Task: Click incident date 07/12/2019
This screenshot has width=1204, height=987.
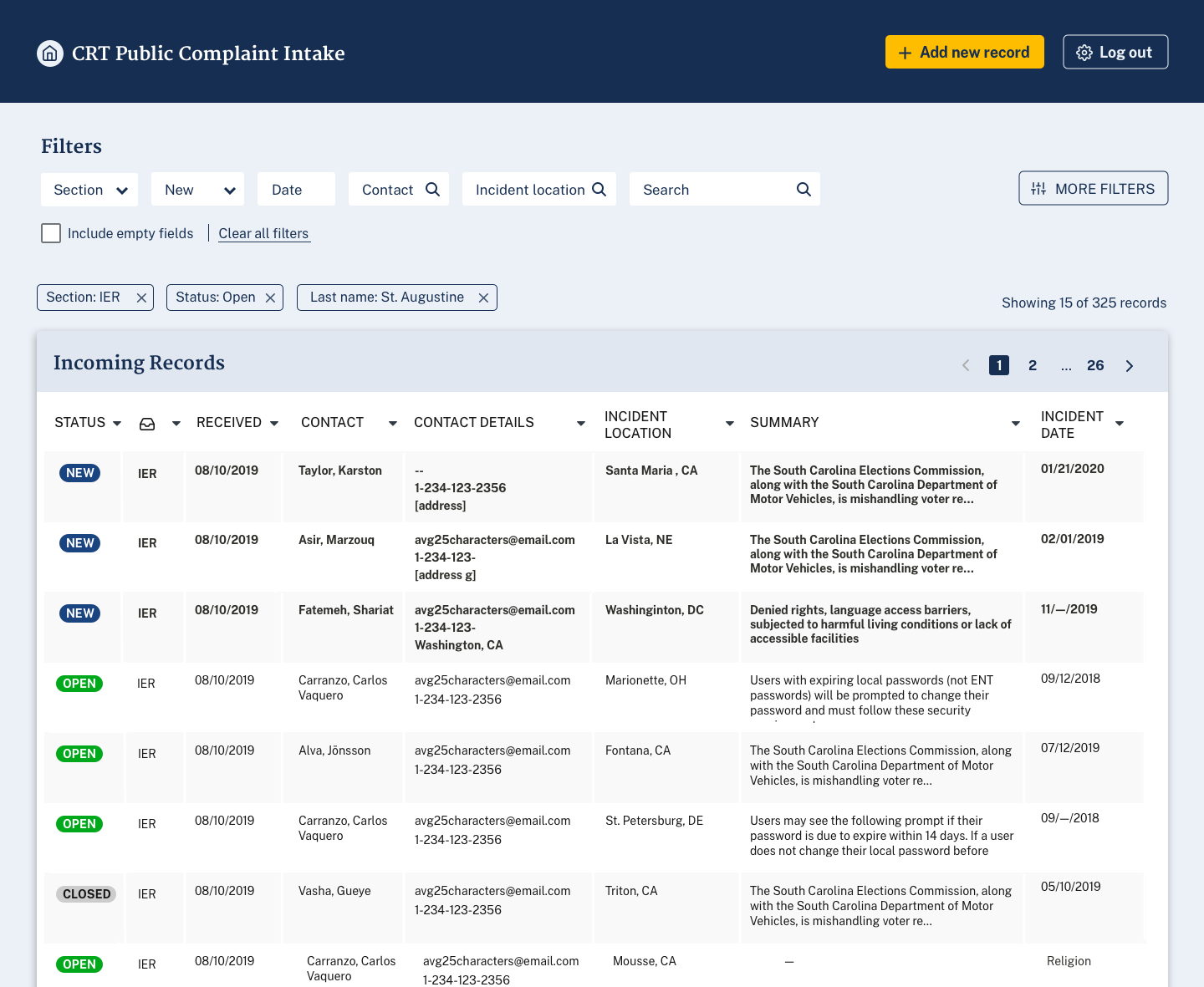Action: point(1070,748)
